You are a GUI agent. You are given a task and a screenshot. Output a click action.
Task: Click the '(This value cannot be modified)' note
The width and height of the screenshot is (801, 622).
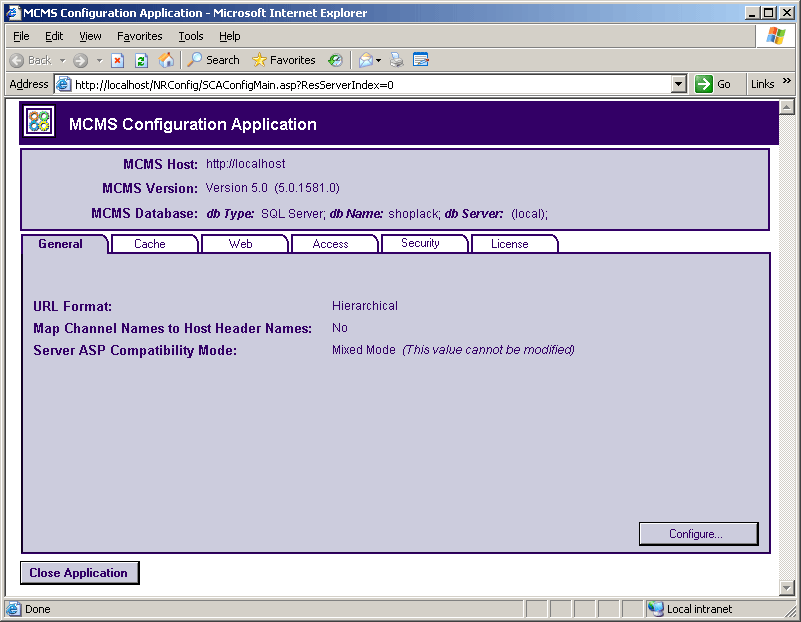pyautogui.click(x=488, y=350)
